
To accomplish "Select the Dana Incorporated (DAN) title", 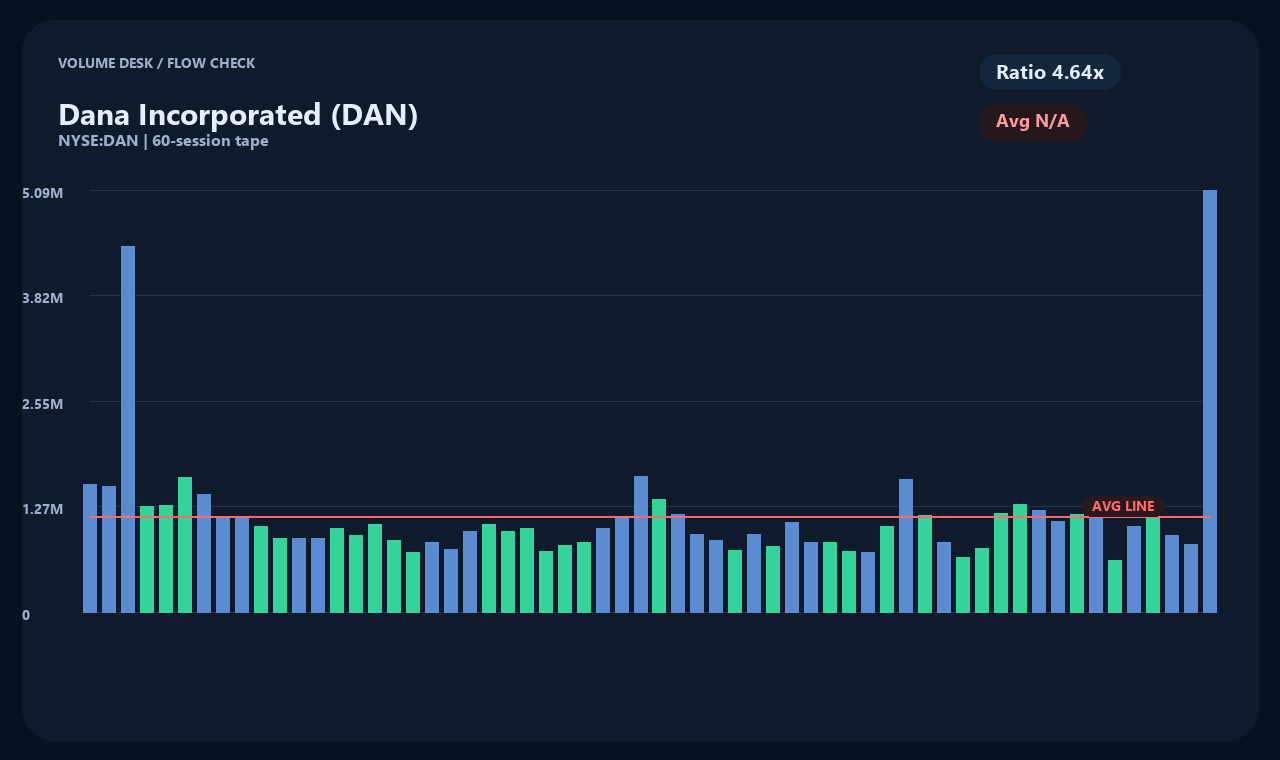I will tap(238, 114).
